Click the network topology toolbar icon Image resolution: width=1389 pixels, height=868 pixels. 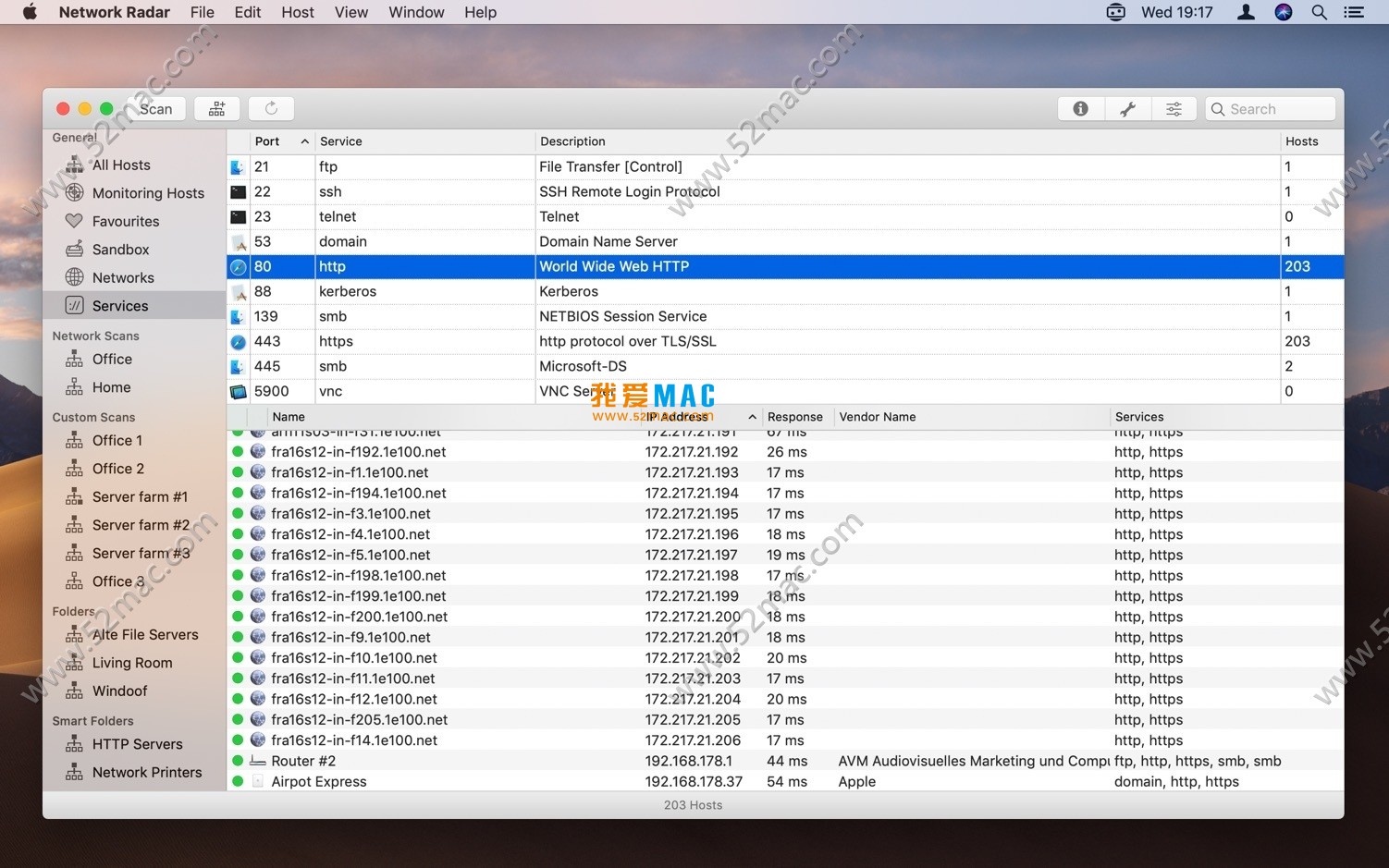click(x=217, y=109)
